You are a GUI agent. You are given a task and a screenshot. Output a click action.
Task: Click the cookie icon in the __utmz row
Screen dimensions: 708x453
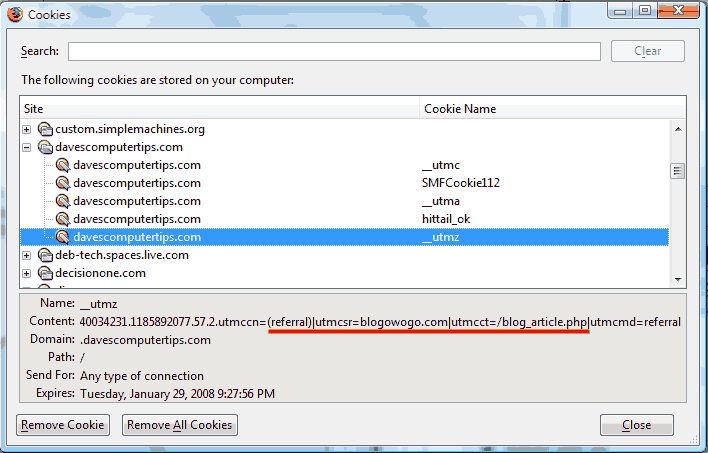63,237
